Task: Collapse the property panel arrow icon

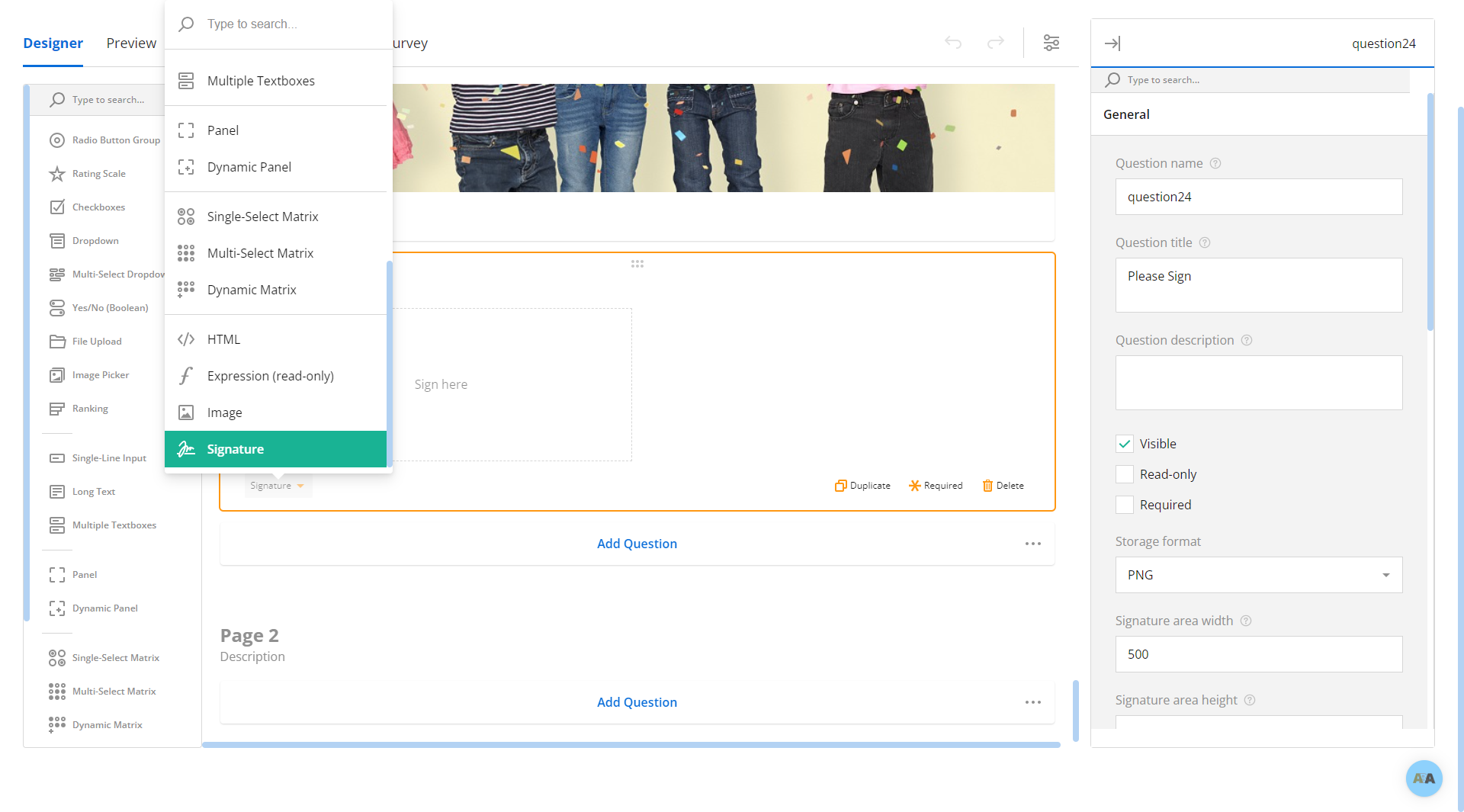Action: click(x=1112, y=43)
